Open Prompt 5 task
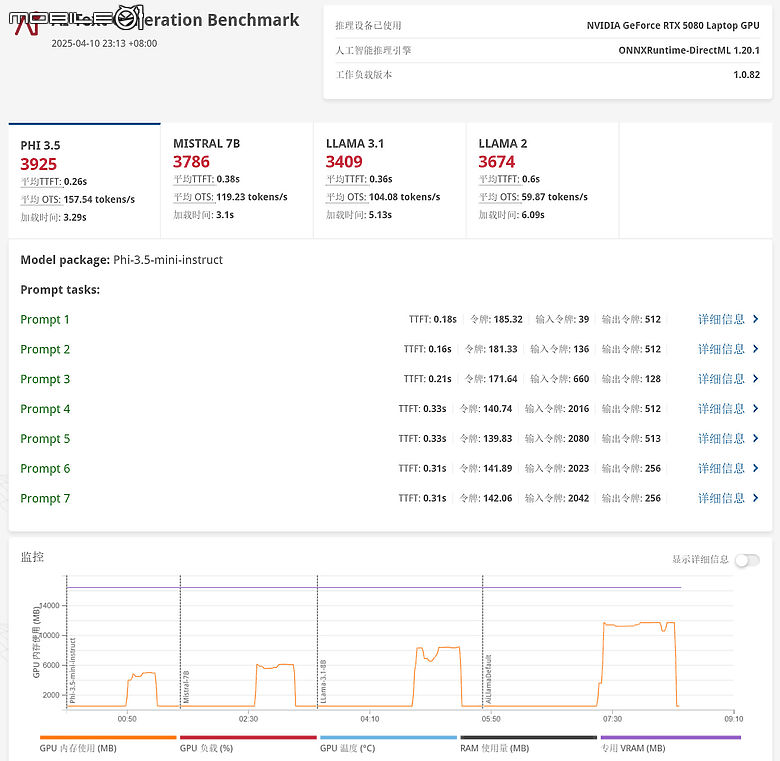The height and width of the screenshot is (761, 780). click(45, 439)
